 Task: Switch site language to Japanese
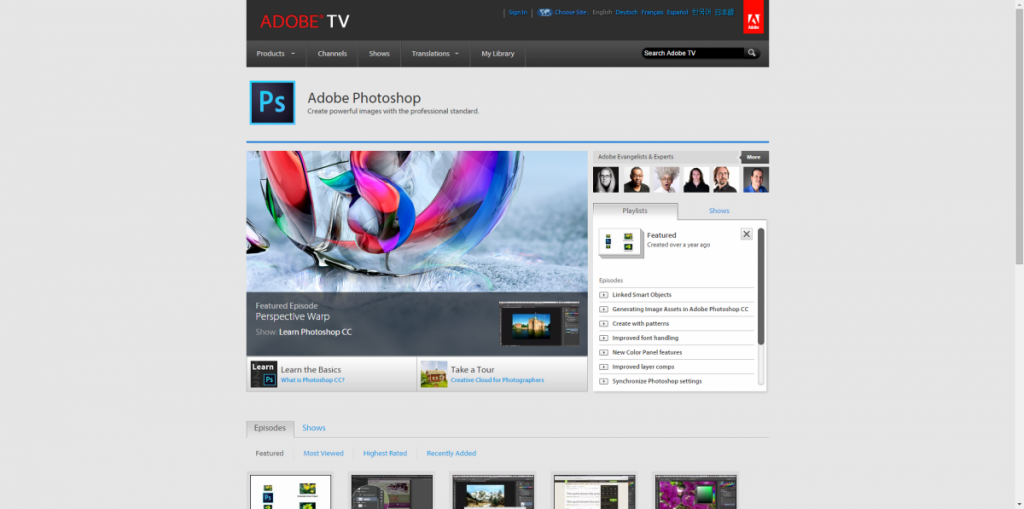tap(724, 12)
